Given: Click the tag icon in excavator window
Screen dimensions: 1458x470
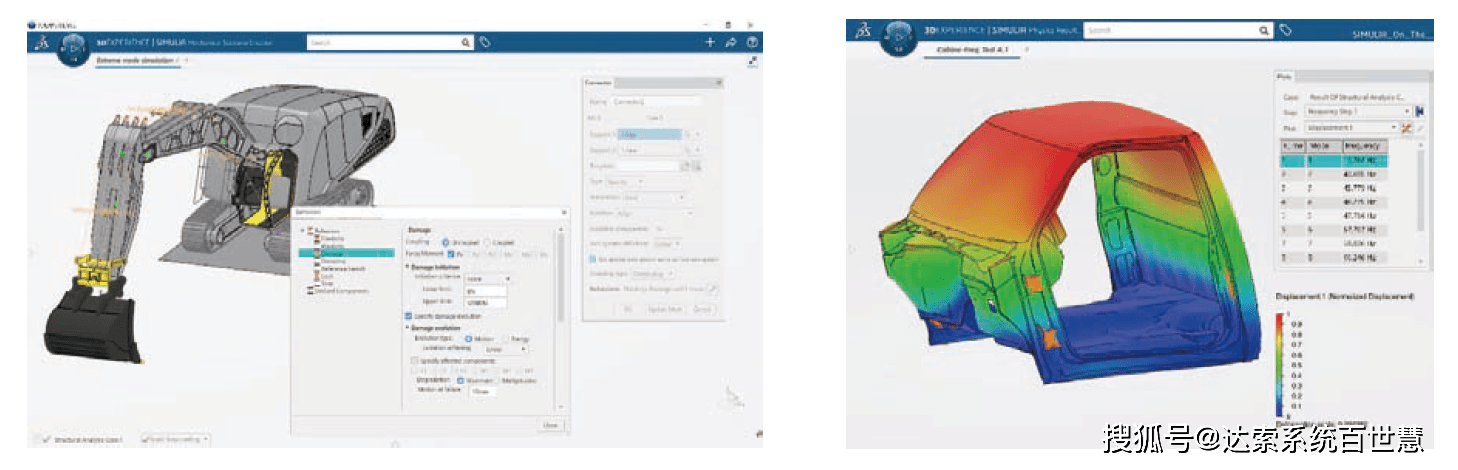Looking at the screenshot, I should tap(485, 43).
